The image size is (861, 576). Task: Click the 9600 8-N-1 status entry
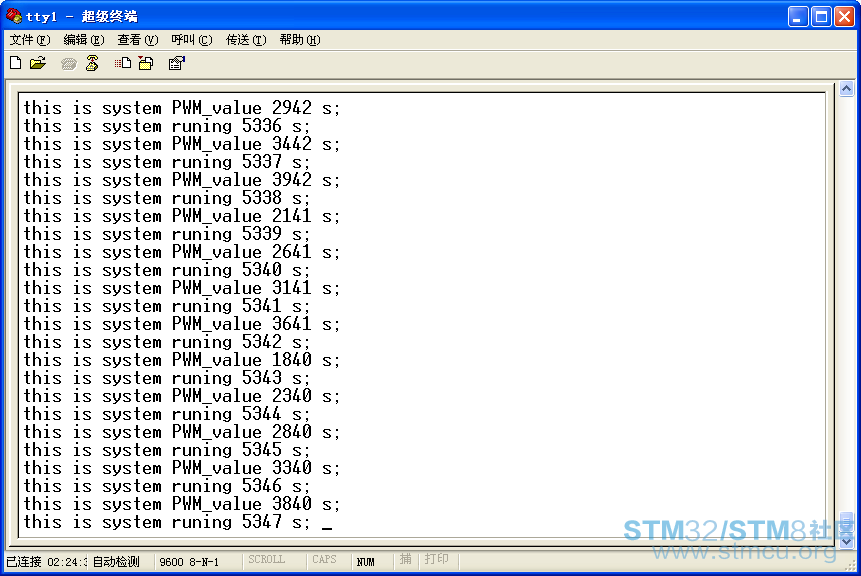click(x=189, y=562)
